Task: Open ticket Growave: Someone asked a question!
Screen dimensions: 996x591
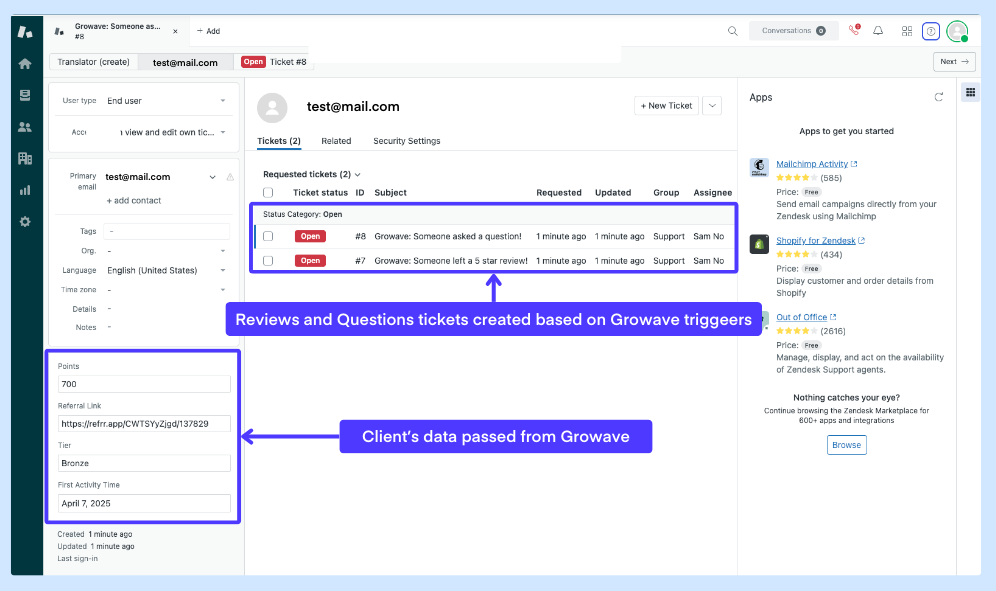Action: 448,236
